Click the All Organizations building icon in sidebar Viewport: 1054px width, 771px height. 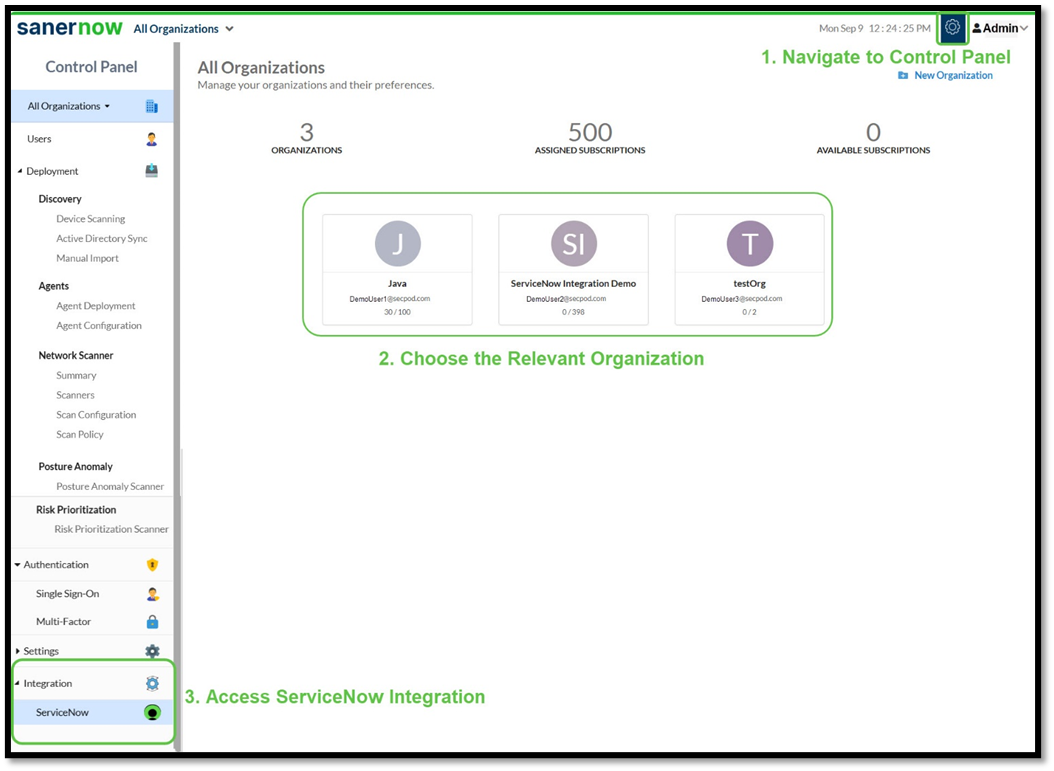click(152, 106)
